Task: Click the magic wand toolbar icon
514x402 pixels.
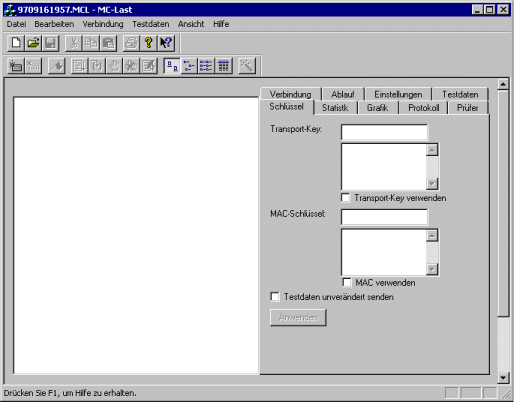Action: pyautogui.click(x=247, y=66)
